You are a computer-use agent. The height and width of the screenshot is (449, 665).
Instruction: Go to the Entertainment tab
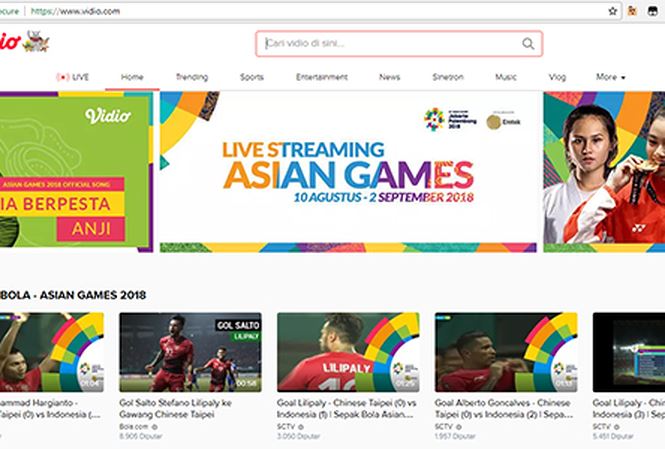coord(322,77)
